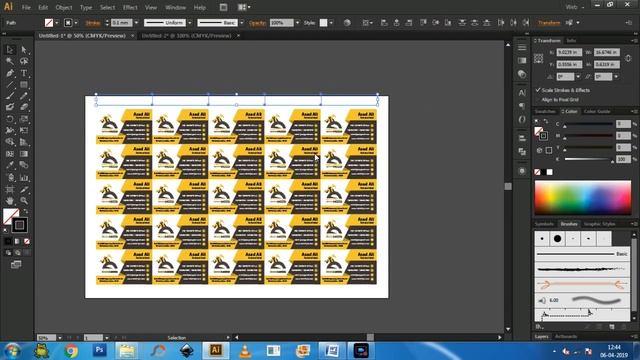
Task: Select the Direct Selection tool
Action: tap(24, 49)
